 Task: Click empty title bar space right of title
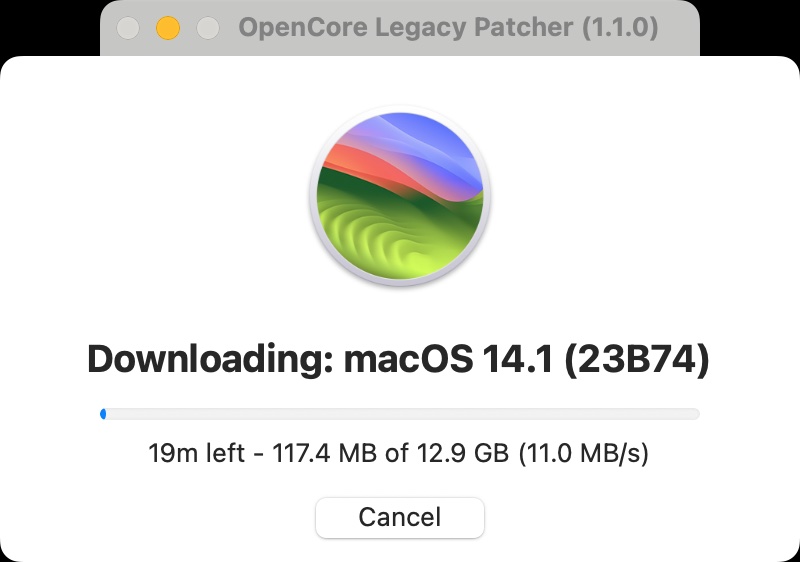click(679, 28)
